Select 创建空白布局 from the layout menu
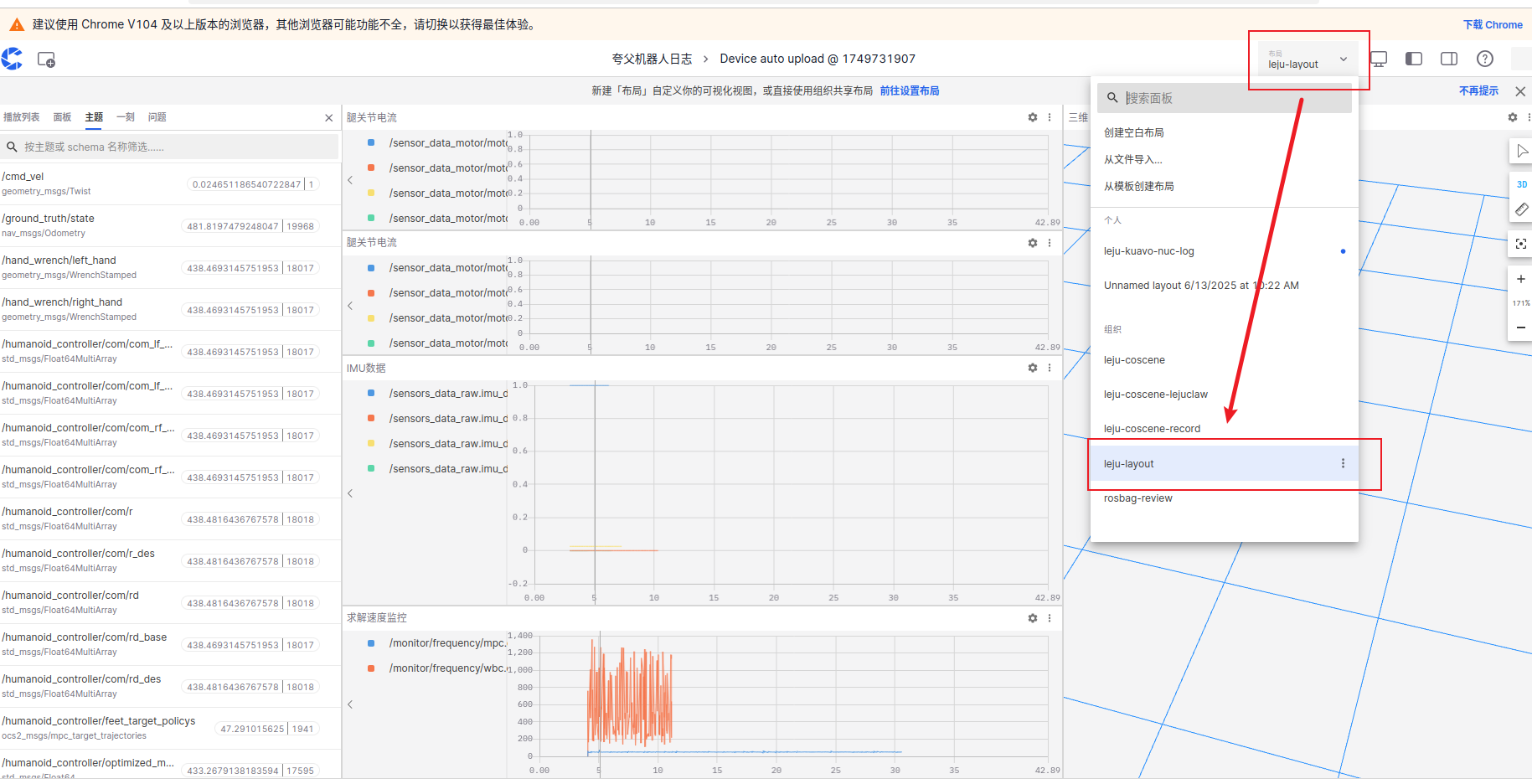This screenshot has height=784, width=1532. 1133,132
